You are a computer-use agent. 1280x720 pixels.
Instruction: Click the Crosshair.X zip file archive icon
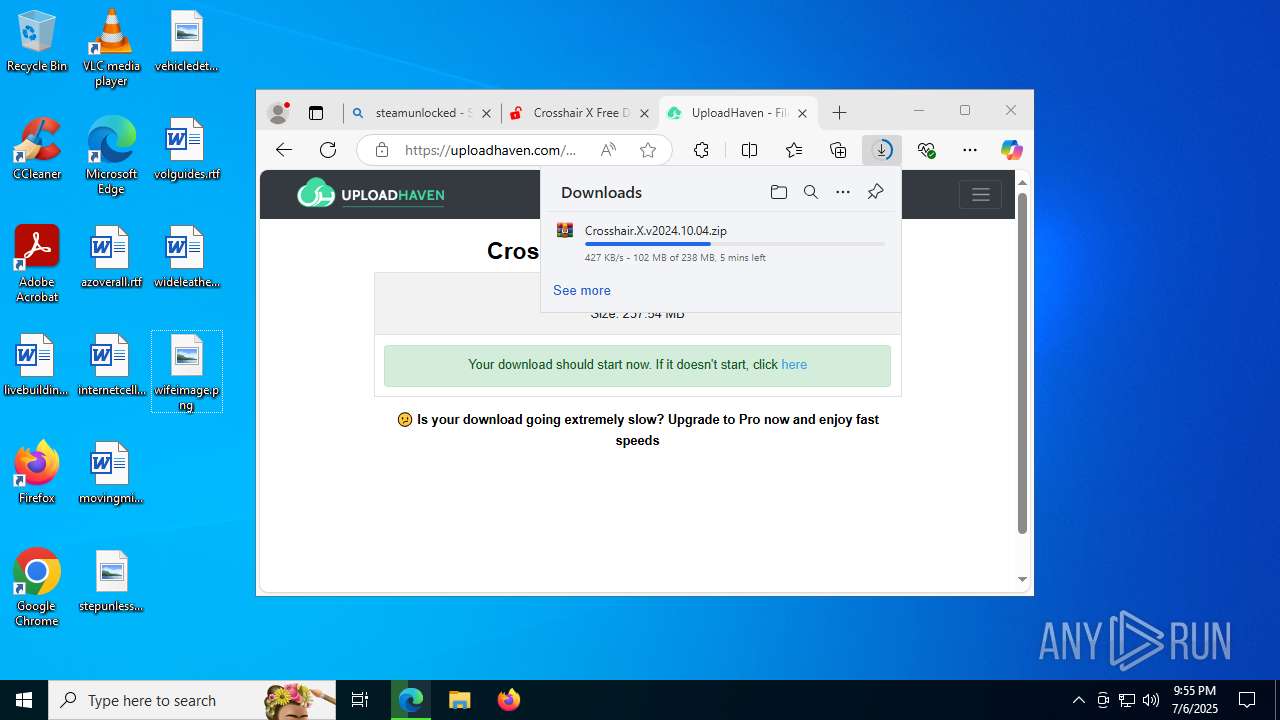(565, 231)
